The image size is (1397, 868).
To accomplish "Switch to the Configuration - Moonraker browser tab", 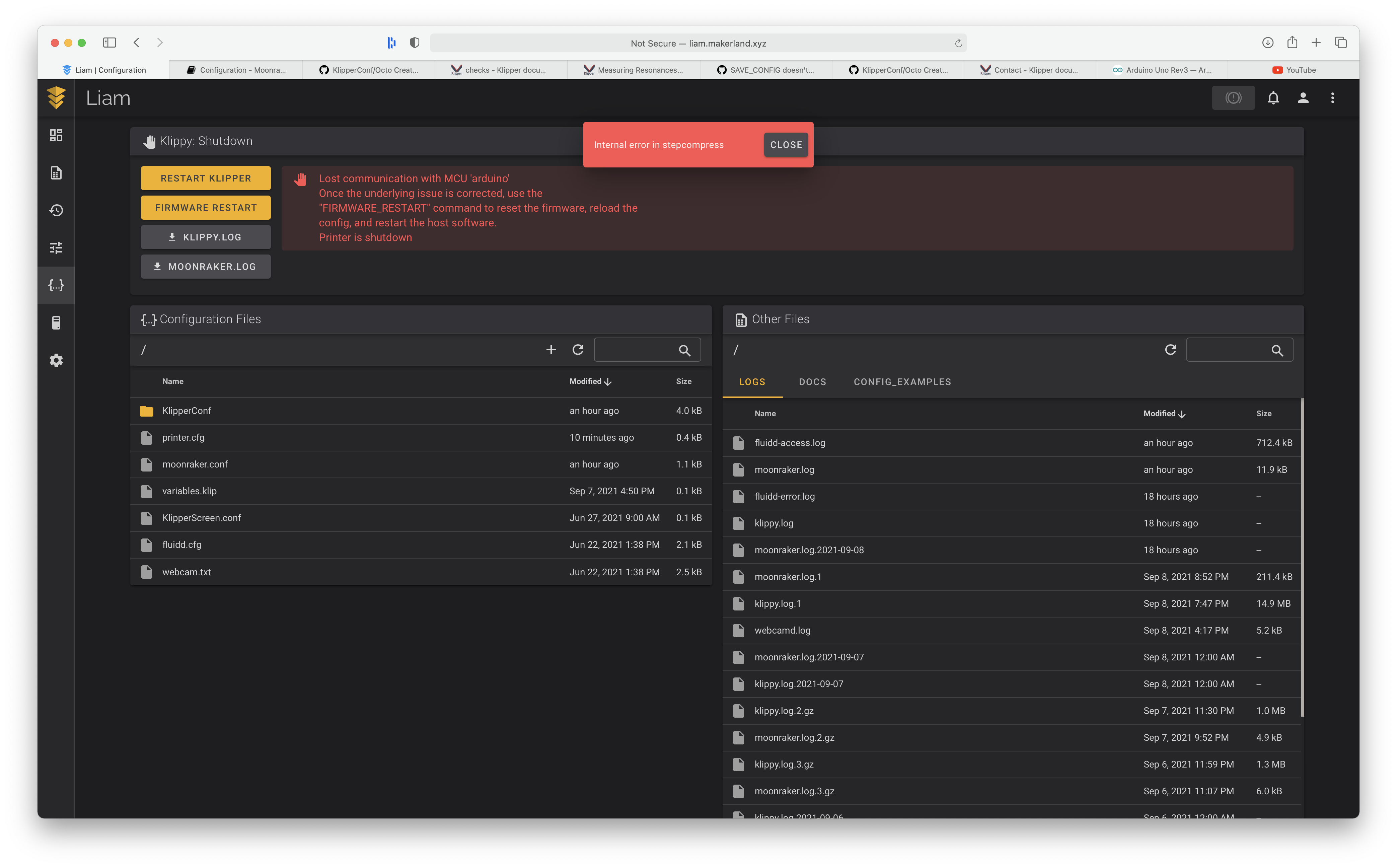I will (236, 70).
